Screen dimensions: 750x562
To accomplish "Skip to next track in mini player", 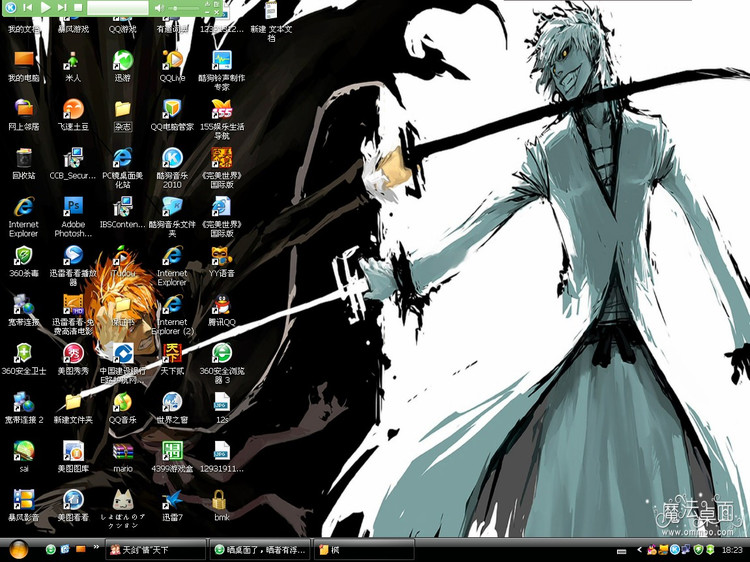I will [x=62, y=7].
